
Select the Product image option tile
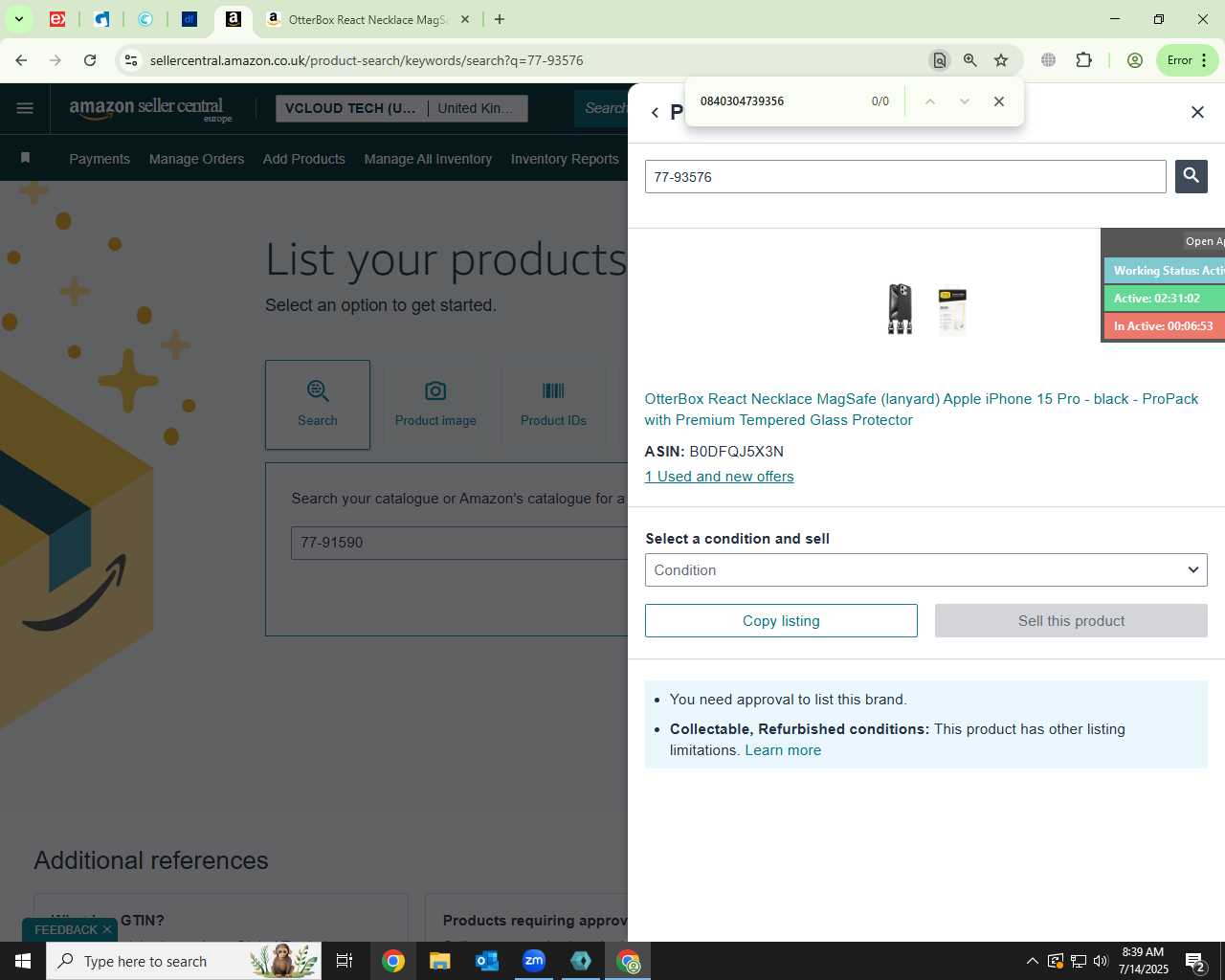[435, 405]
